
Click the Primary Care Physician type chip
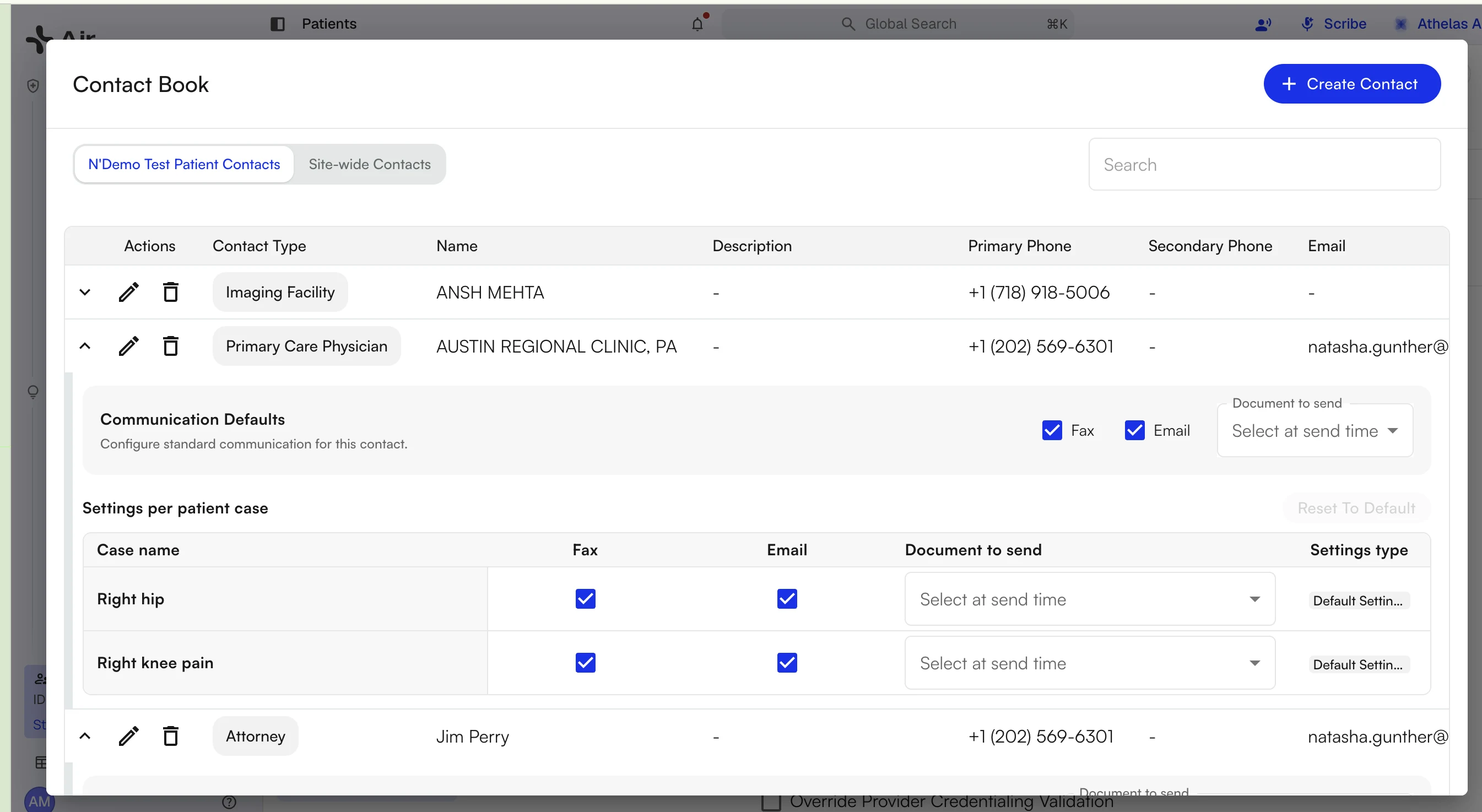(x=307, y=346)
